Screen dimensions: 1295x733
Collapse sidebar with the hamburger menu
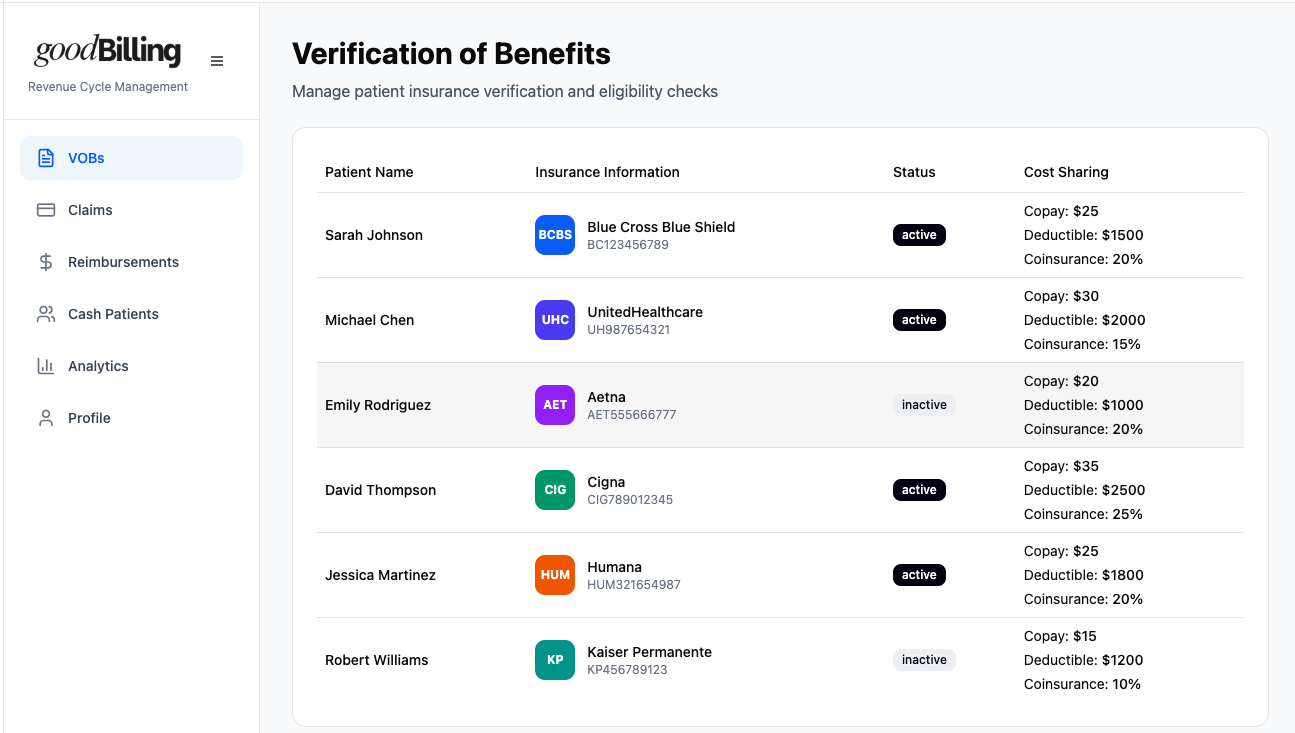pos(217,61)
